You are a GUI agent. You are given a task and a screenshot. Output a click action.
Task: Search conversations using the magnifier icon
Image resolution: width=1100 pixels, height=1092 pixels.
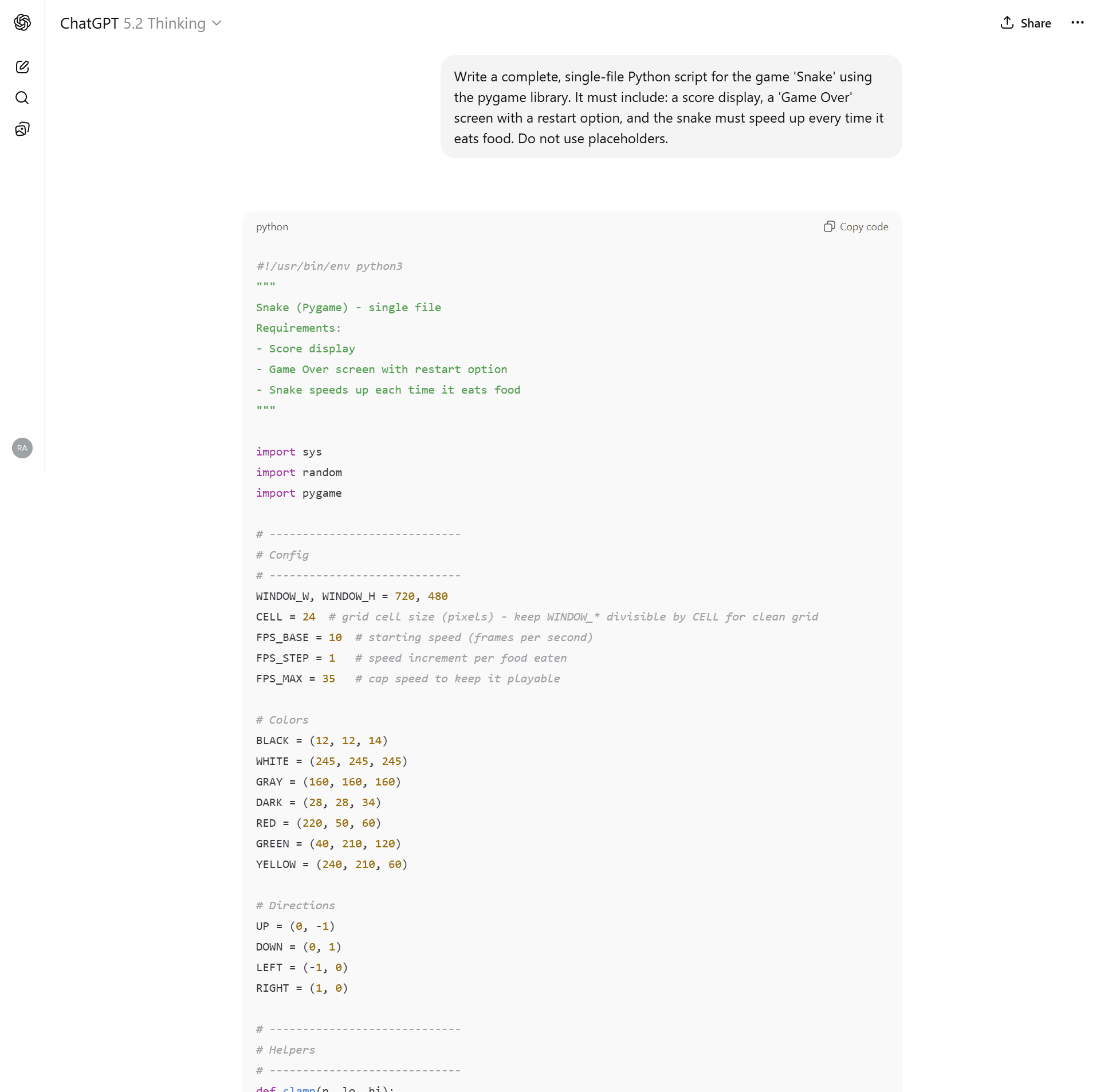click(22, 98)
